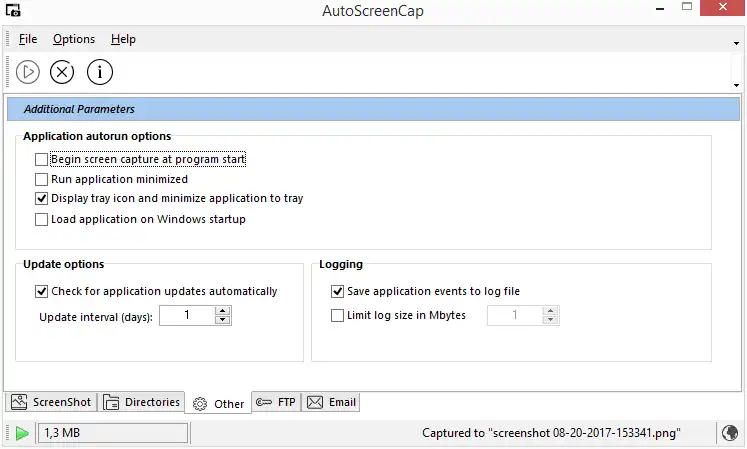Decrease update interval with down arrow
The image size is (747, 449).
coord(223,320)
